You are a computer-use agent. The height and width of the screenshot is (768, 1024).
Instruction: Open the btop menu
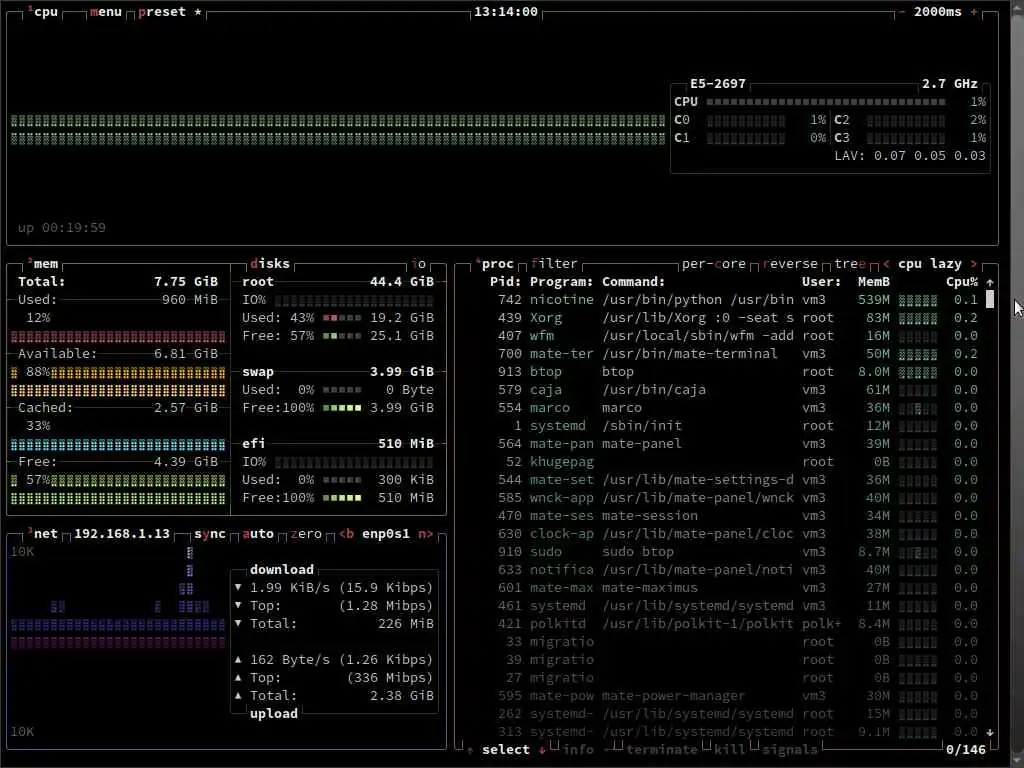pos(106,12)
